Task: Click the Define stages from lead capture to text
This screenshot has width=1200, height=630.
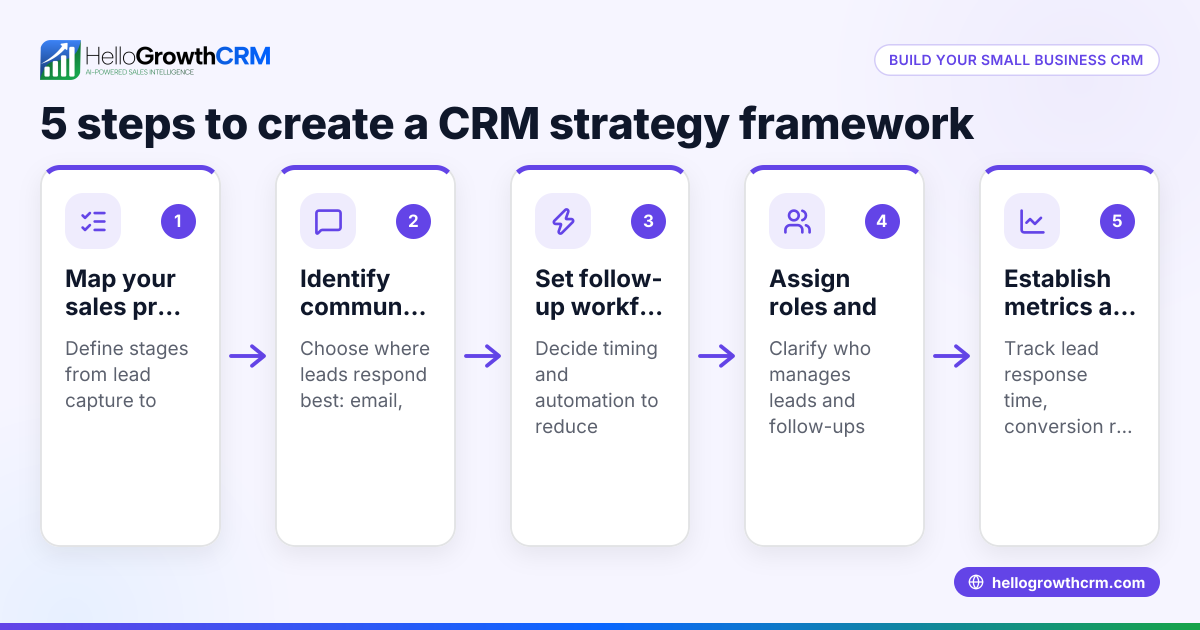Action: coord(127,375)
